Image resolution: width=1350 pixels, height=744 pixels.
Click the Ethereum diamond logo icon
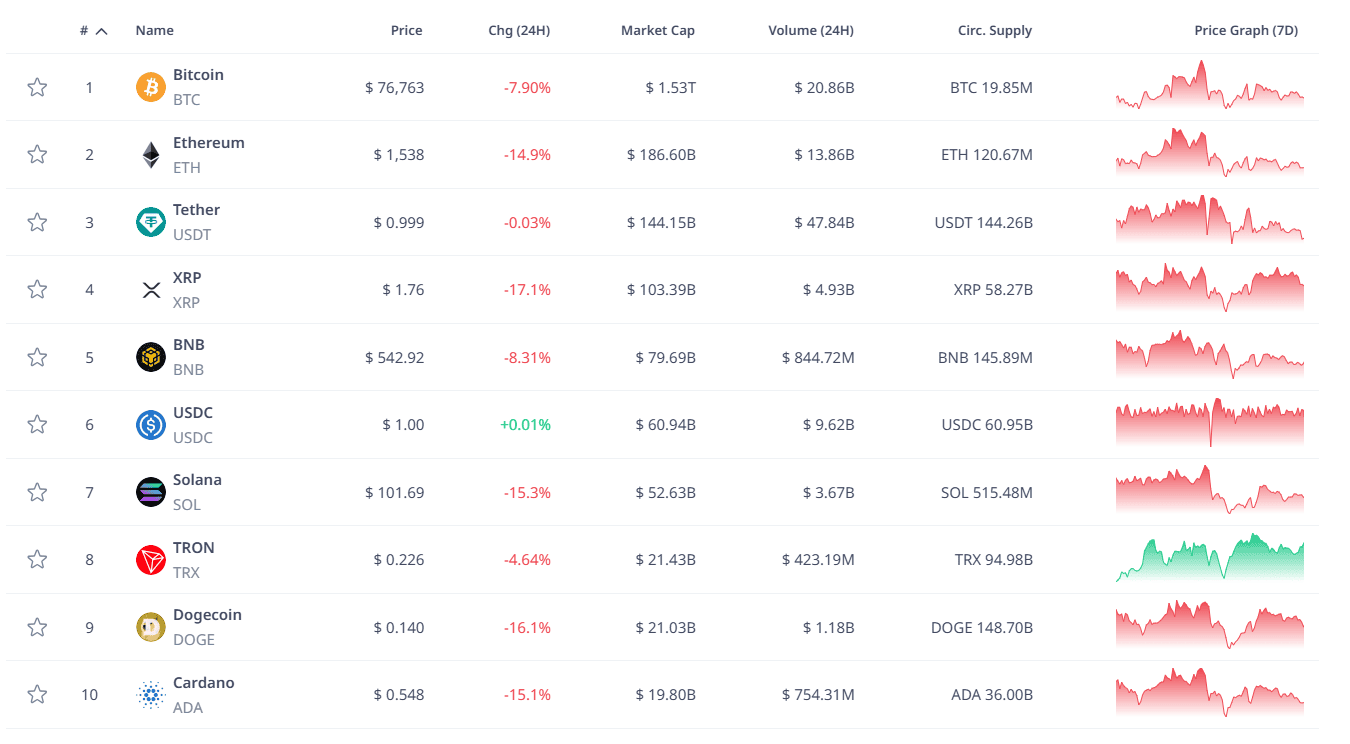(151, 155)
